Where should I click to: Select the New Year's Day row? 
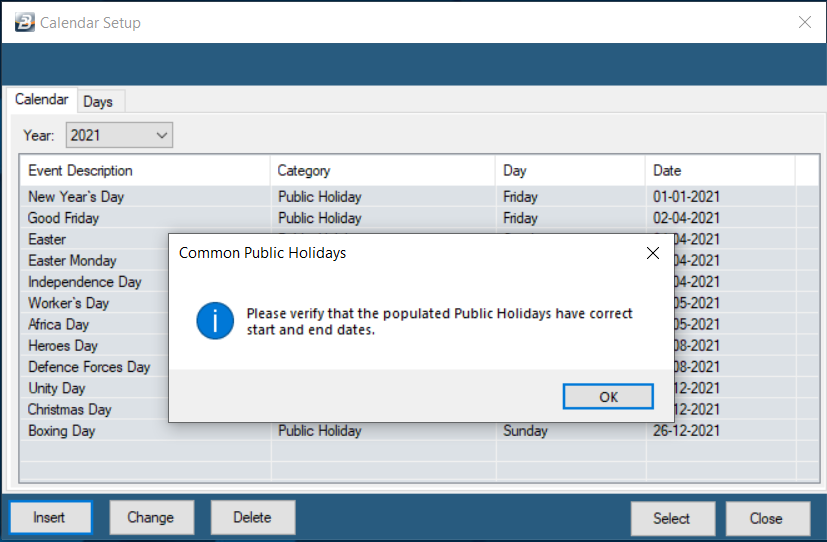(419, 197)
